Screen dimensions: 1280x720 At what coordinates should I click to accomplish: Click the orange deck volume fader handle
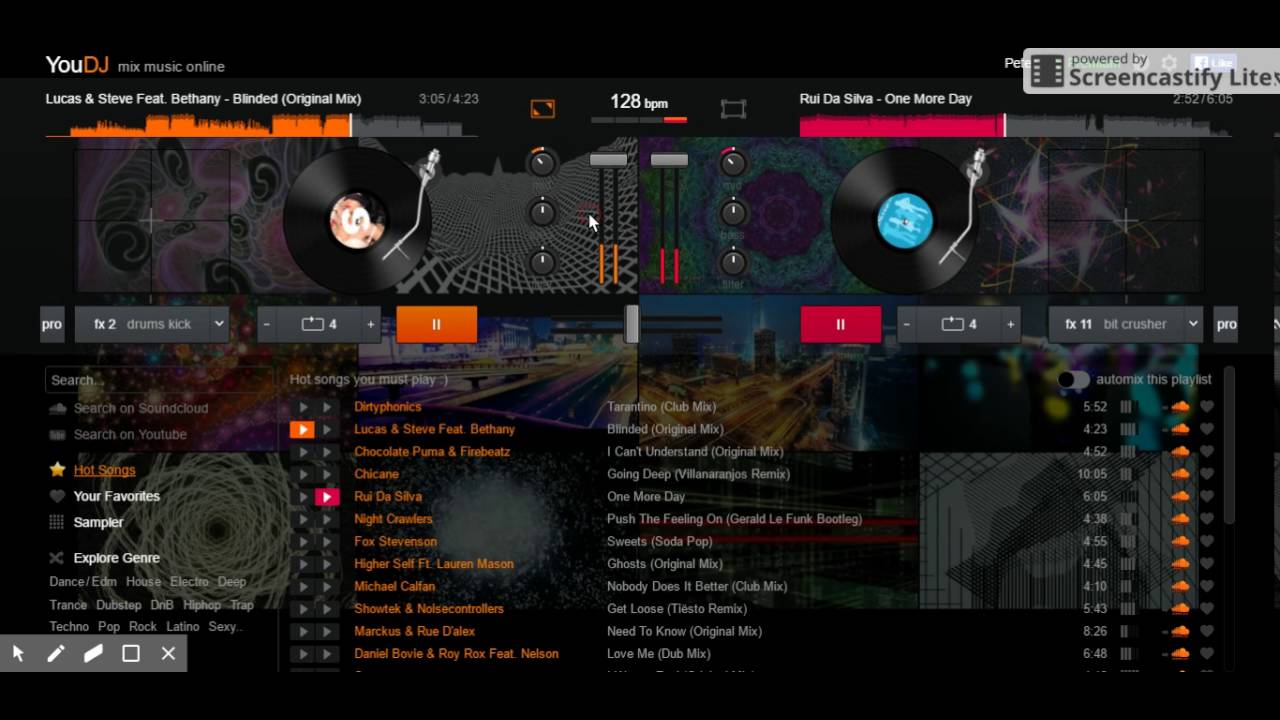(608, 160)
